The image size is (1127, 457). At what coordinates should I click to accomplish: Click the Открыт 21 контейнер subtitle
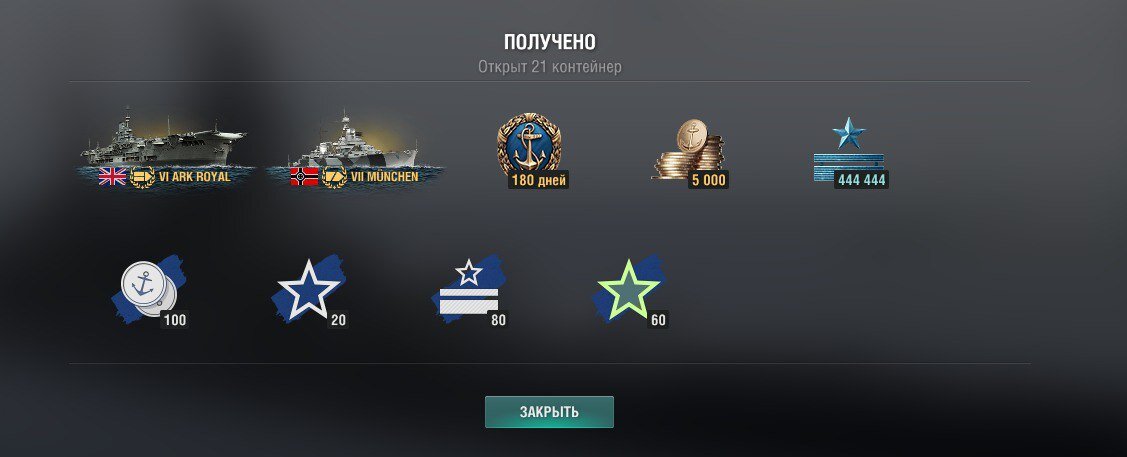coord(550,67)
